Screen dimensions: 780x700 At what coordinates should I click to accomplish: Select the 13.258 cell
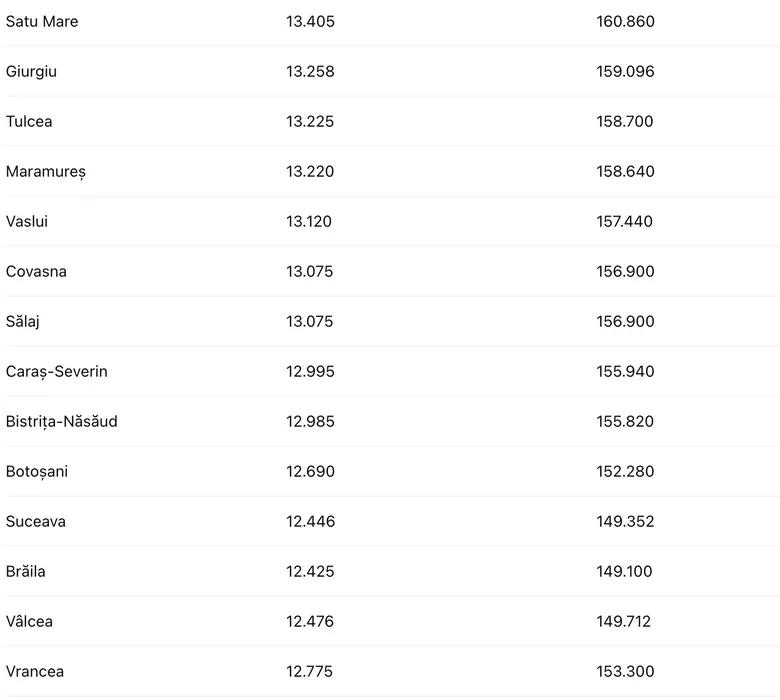[310, 72]
